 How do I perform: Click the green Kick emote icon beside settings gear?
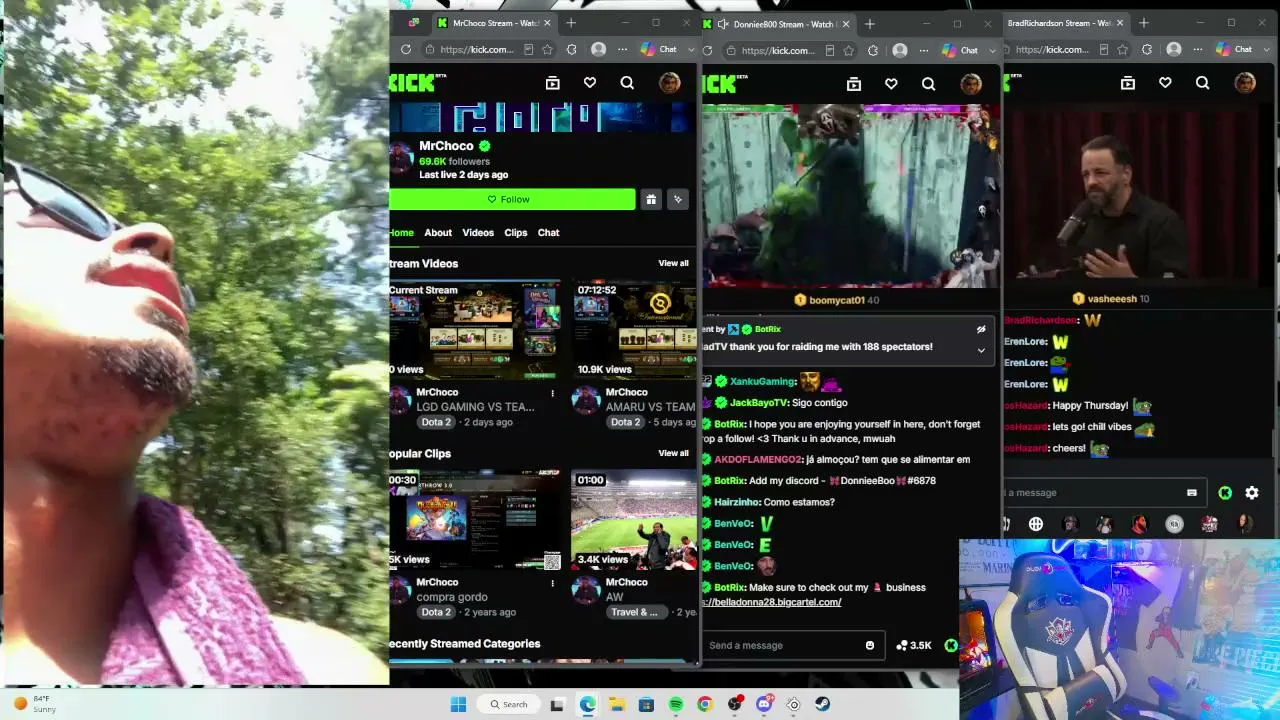click(x=1225, y=492)
